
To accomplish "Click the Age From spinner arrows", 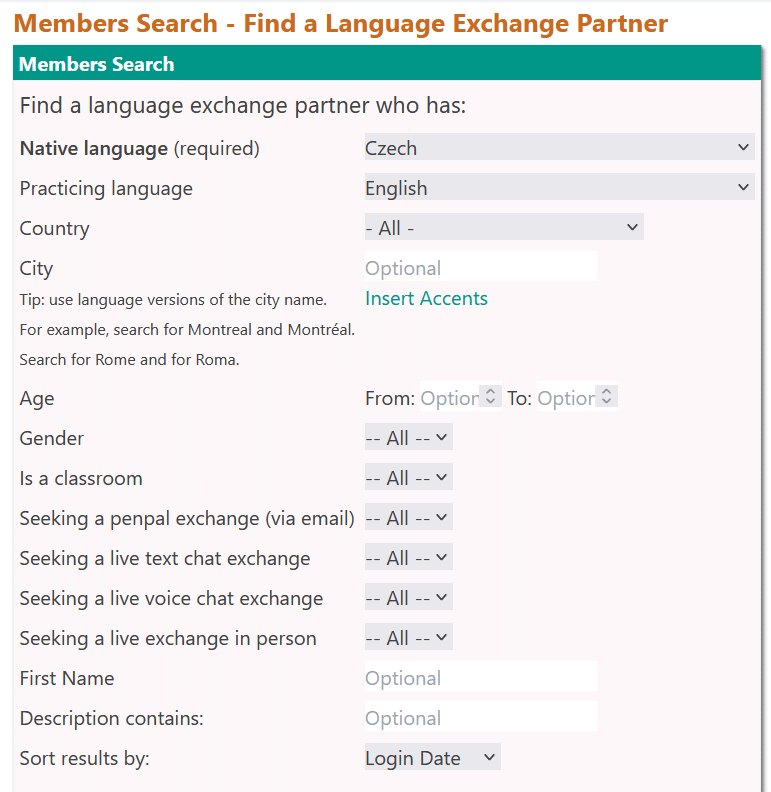I will point(490,398).
